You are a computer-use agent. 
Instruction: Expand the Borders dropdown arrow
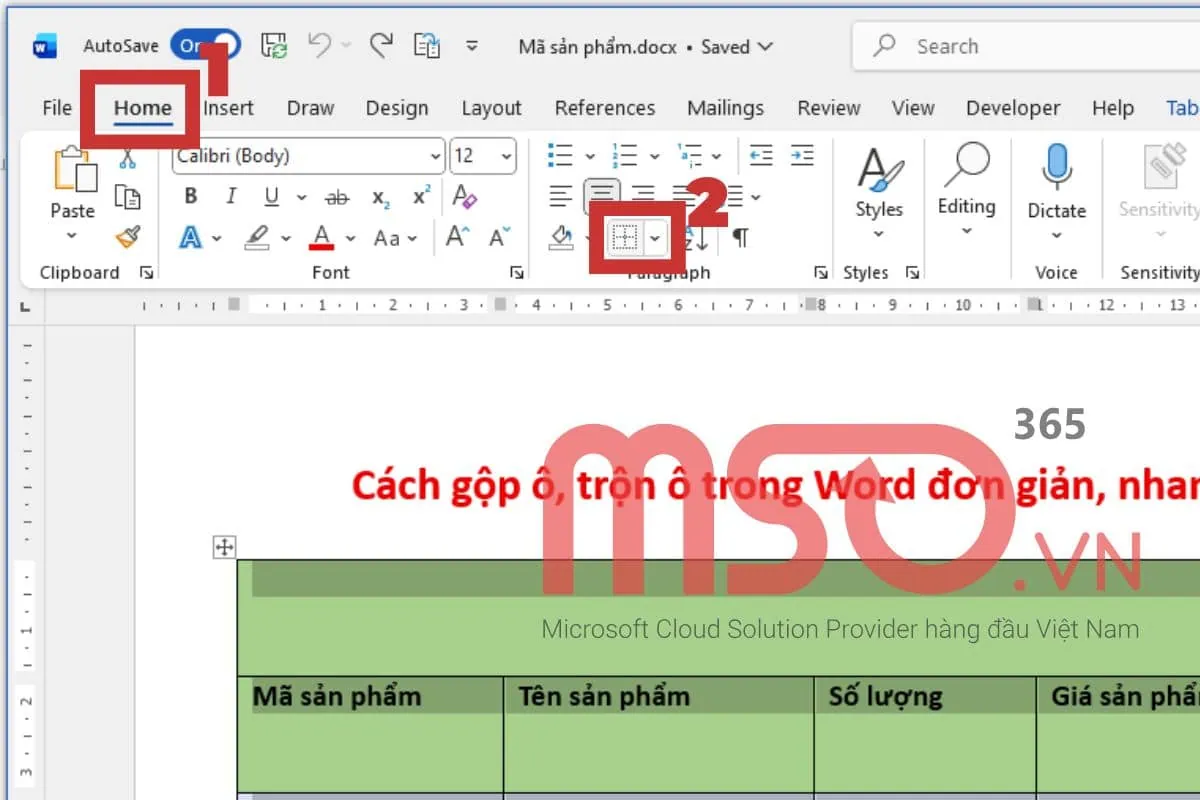657,238
